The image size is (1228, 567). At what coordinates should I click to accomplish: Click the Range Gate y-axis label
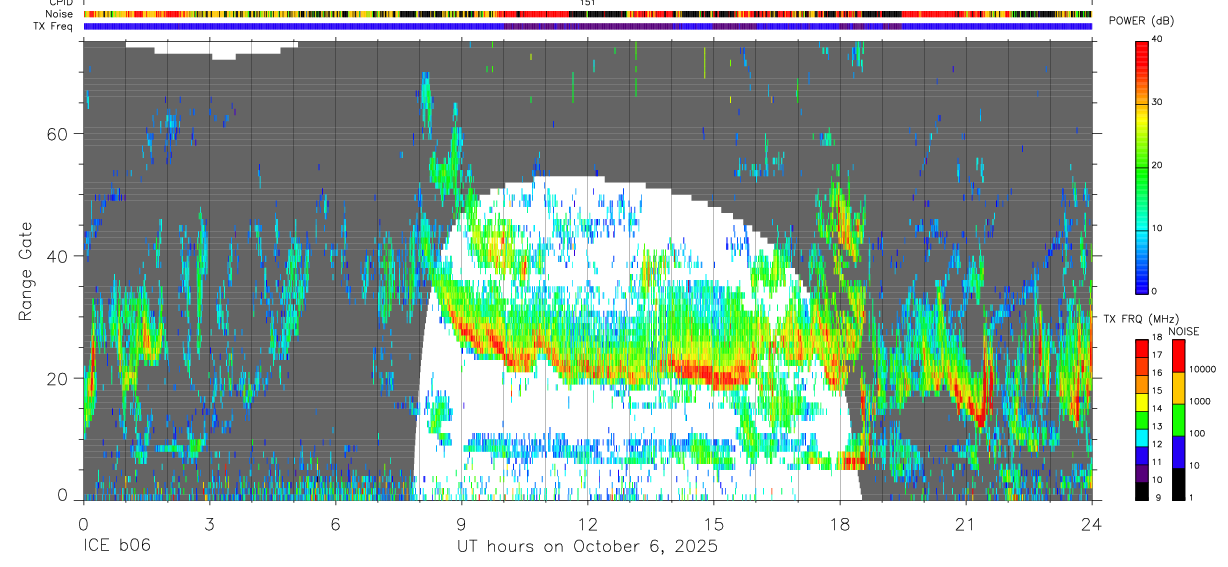(x=25, y=271)
